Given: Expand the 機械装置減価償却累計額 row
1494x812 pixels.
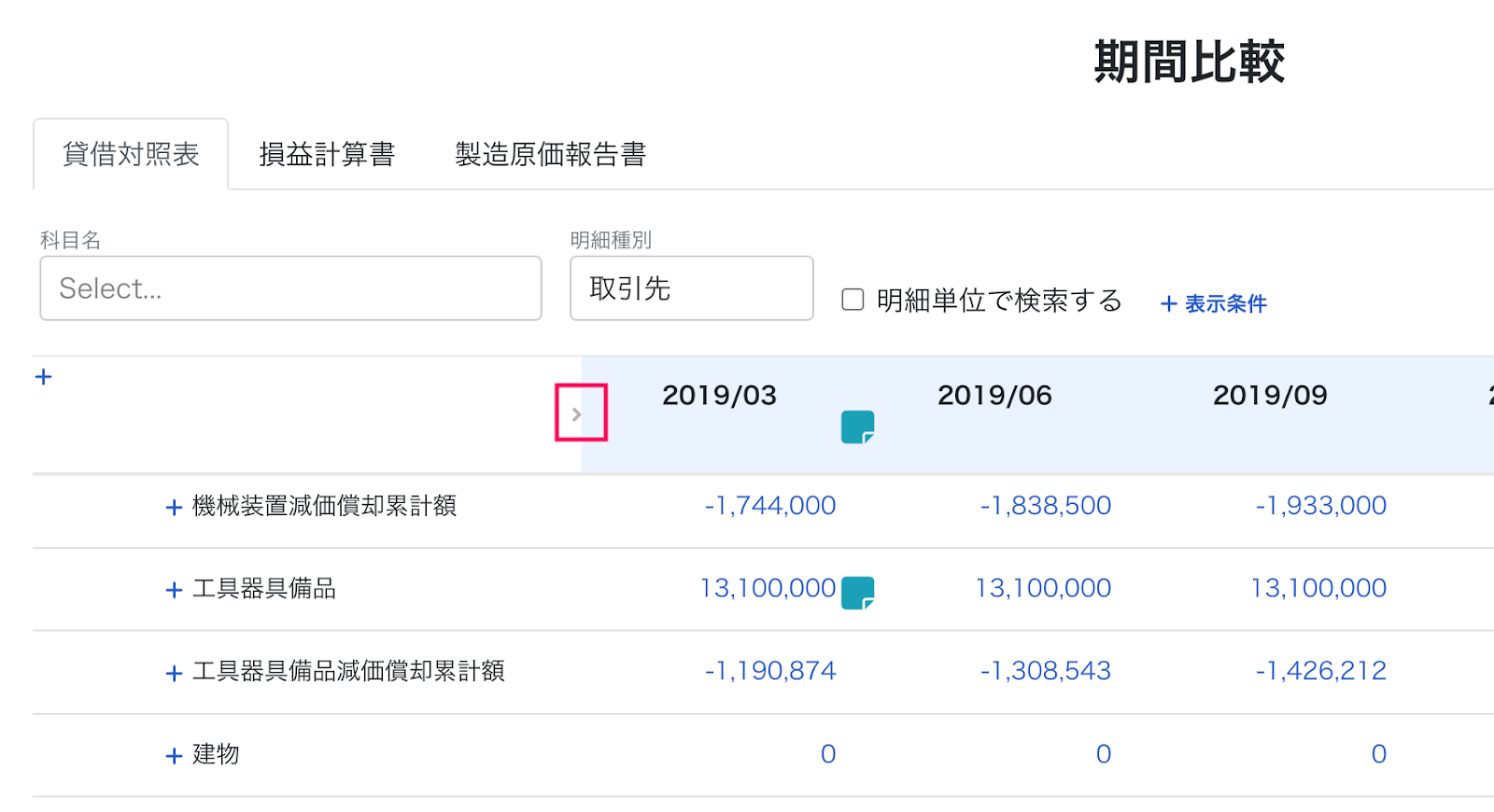Looking at the screenshot, I should pyautogui.click(x=174, y=508).
